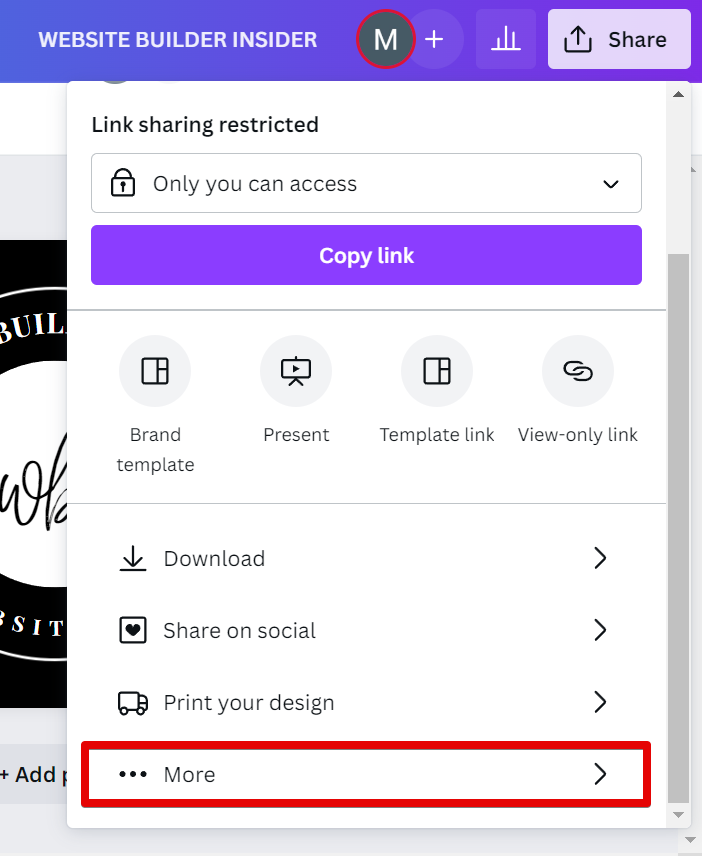Click the Present icon
Image resolution: width=702 pixels, height=856 pixels.
(x=296, y=372)
